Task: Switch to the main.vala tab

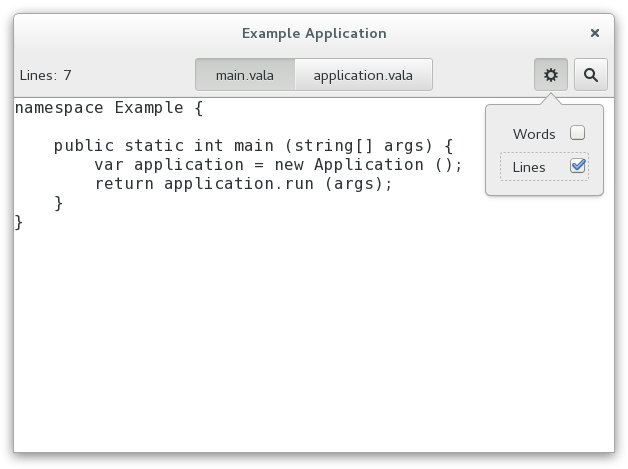Action: click(x=245, y=75)
